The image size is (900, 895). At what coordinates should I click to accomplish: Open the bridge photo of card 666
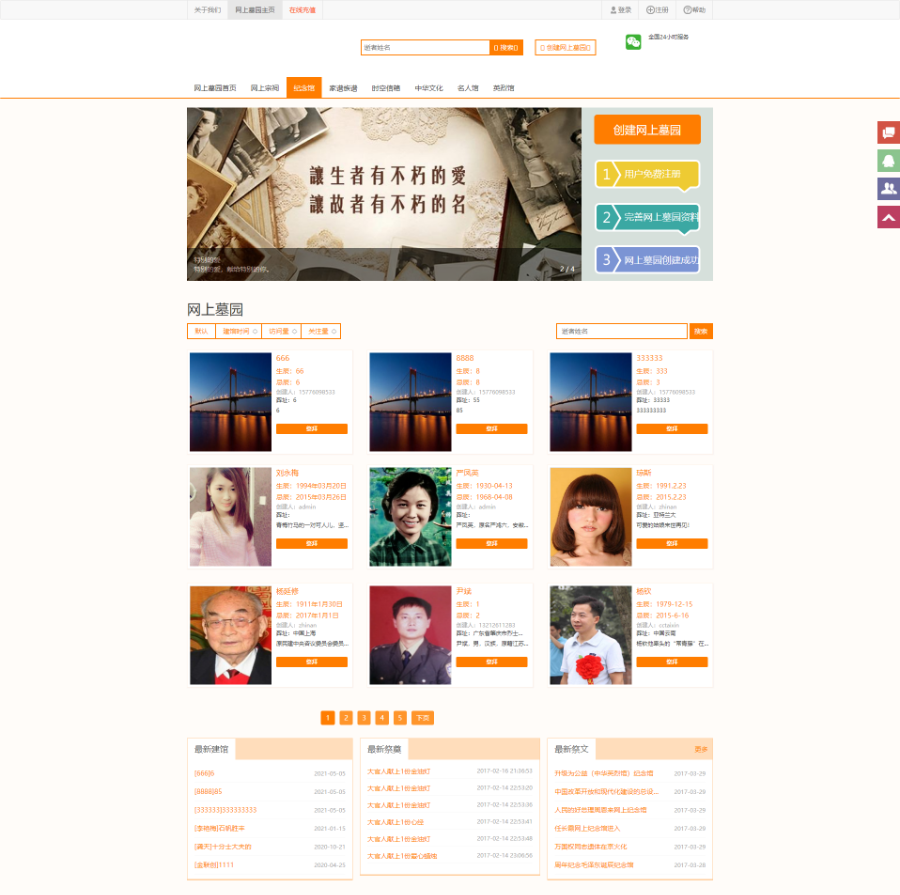point(231,402)
